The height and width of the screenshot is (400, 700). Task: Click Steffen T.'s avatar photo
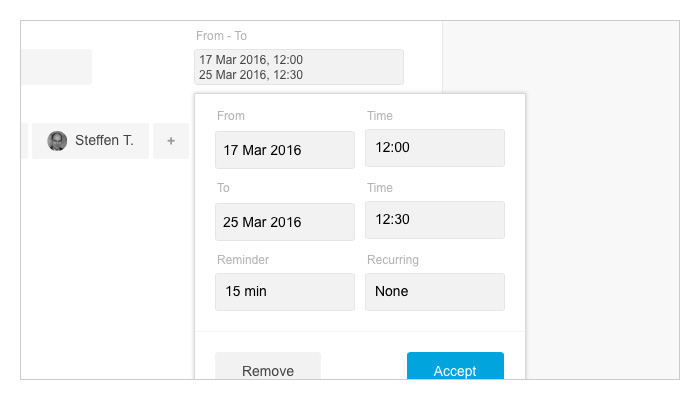pos(57,141)
